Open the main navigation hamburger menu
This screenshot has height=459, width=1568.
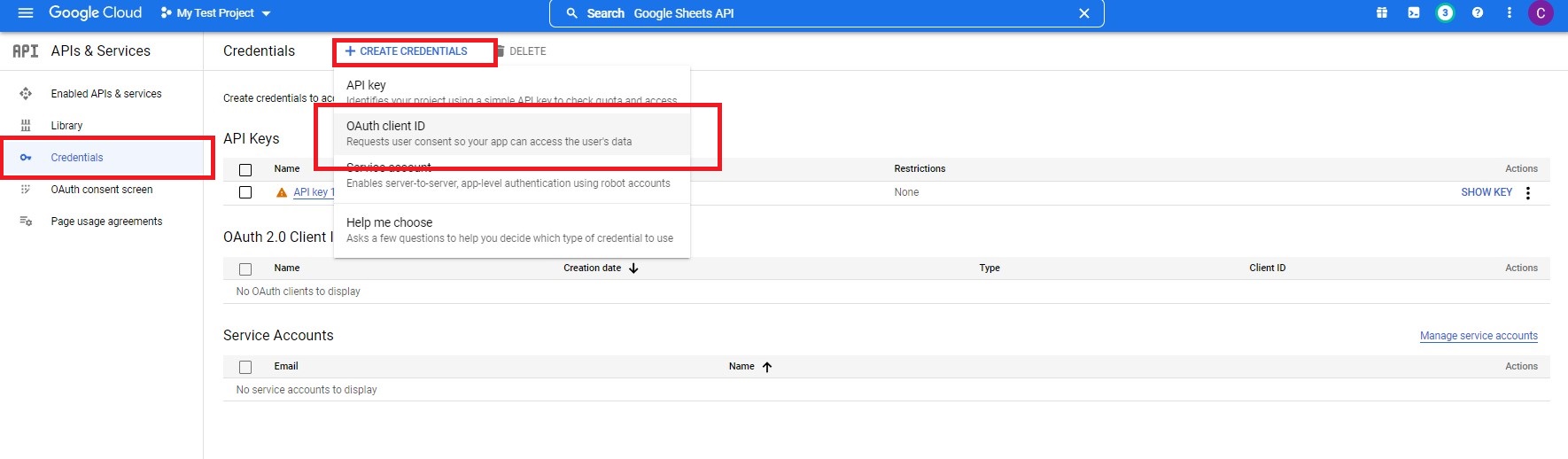26,12
